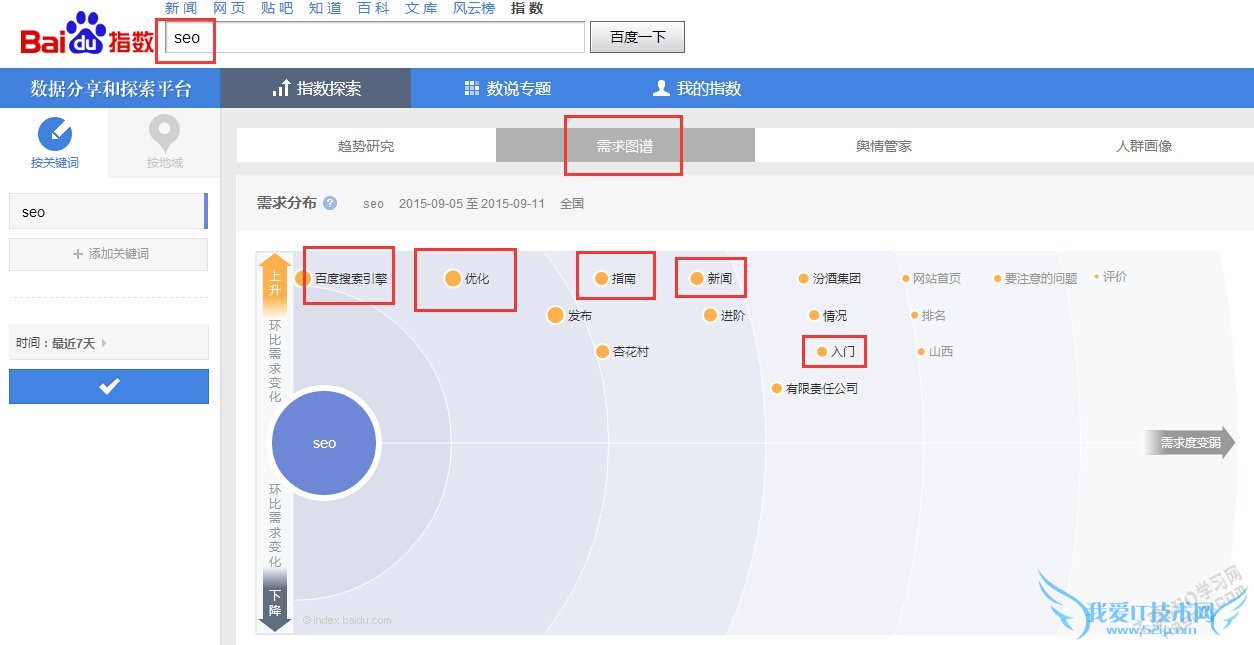
Task: Click the 数说专题 grid icon
Action: pyautogui.click(x=471, y=88)
